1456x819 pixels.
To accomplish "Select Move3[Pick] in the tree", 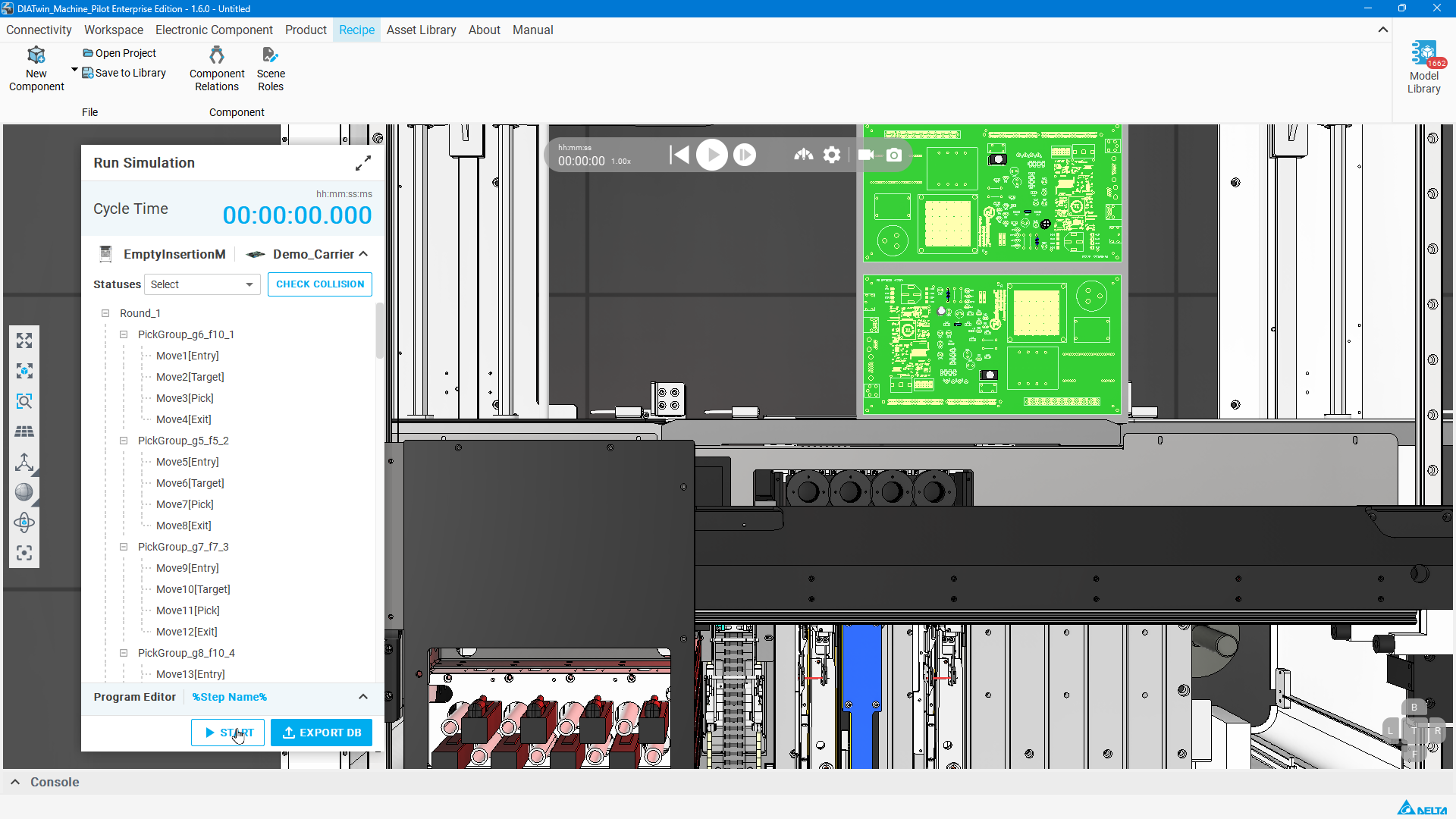I will pyautogui.click(x=185, y=398).
